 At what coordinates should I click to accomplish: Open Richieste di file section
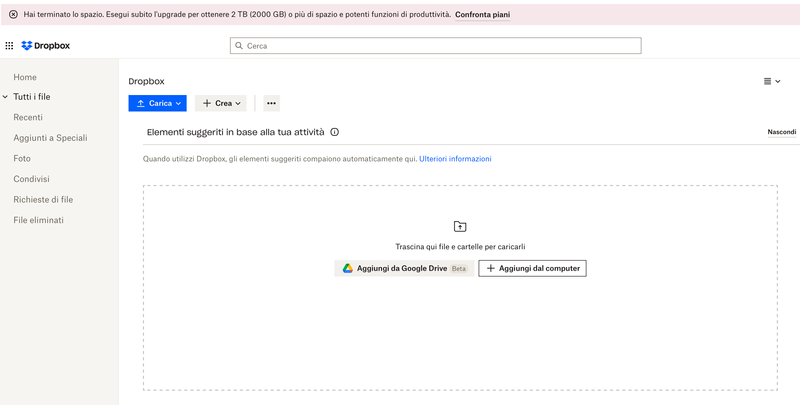click(x=43, y=199)
